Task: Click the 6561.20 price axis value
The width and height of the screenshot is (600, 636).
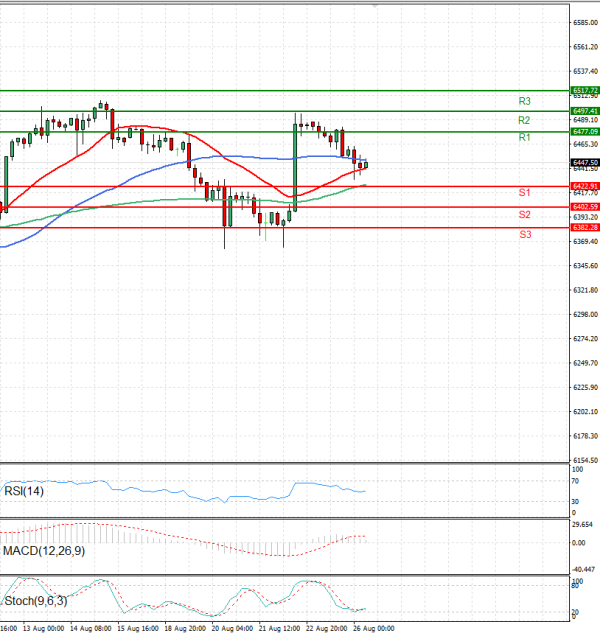Action: (x=585, y=47)
